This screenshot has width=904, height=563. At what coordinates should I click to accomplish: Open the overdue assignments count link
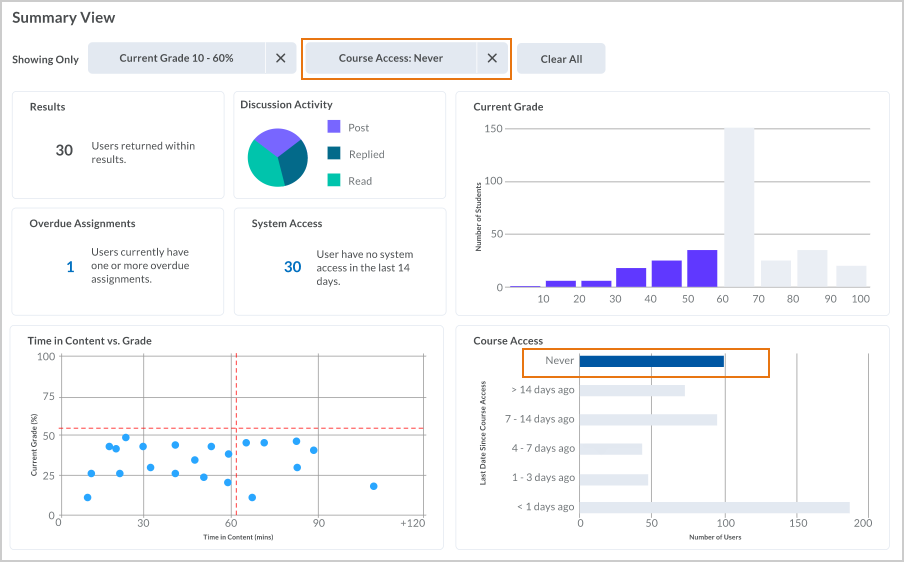[x=70, y=267]
